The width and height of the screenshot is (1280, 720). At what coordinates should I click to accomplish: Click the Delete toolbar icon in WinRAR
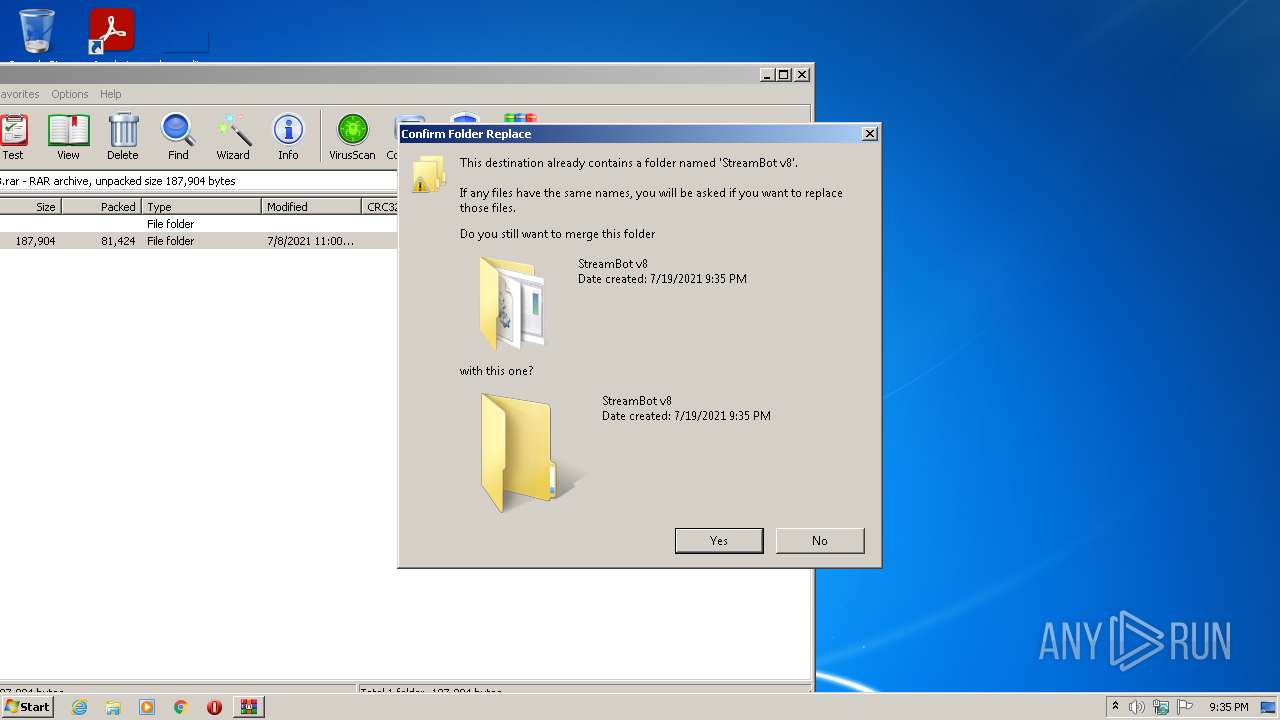pyautogui.click(x=123, y=137)
